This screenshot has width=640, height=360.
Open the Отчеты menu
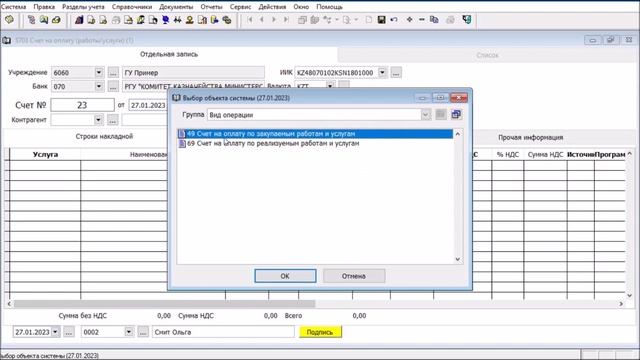tap(211, 7)
